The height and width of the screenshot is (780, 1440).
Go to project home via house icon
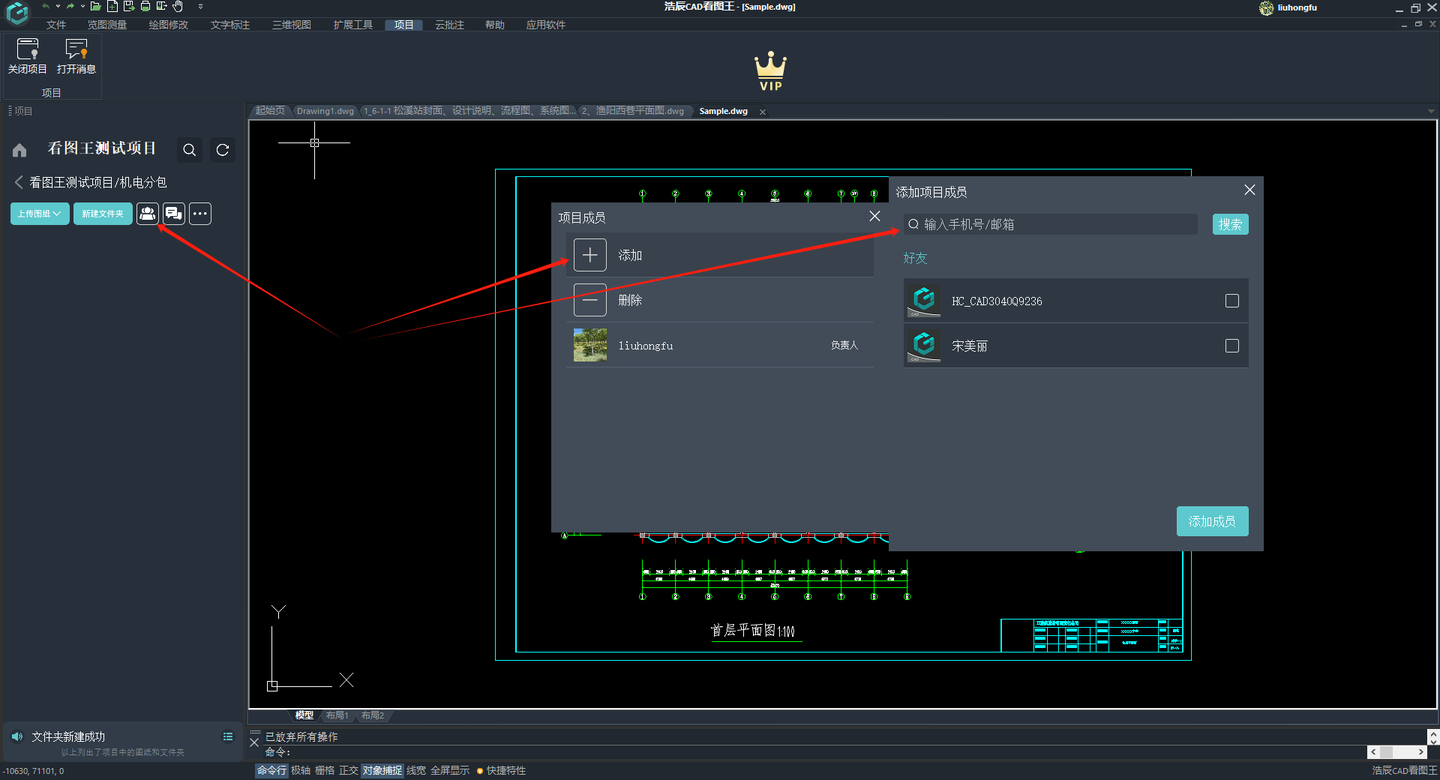pos(19,150)
